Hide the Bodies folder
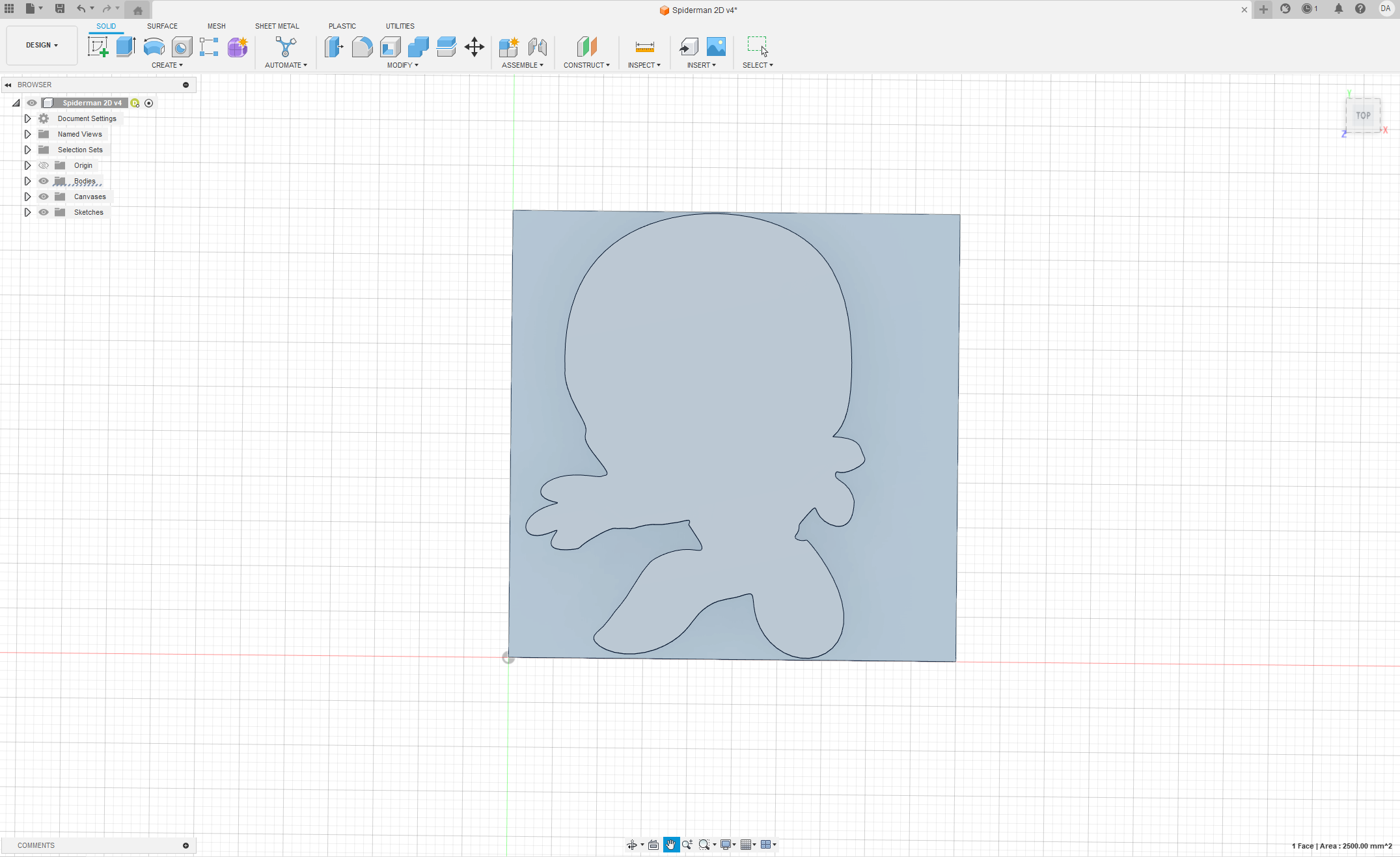This screenshot has height=857, width=1400. [44, 181]
